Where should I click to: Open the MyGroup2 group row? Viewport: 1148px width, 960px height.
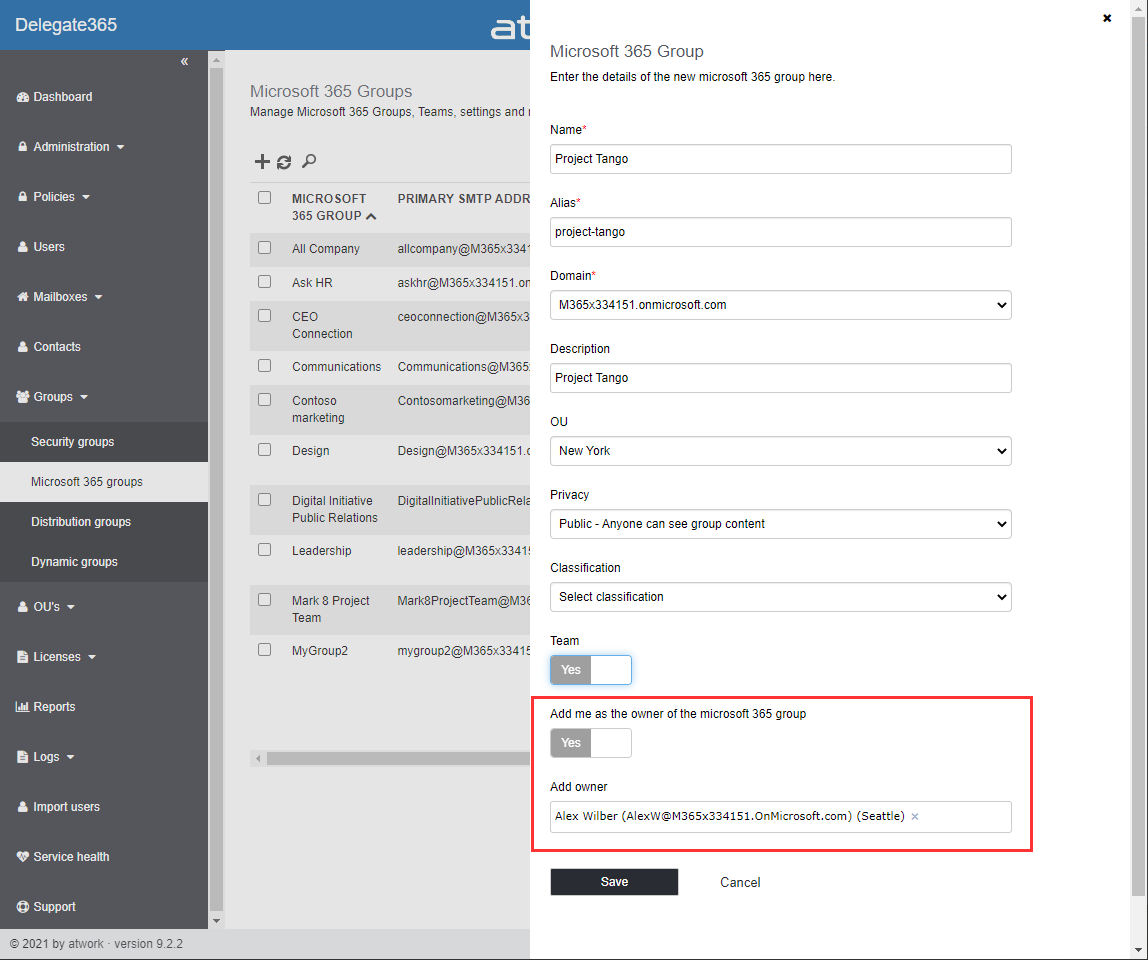pyautogui.click(x=320, y=650)
